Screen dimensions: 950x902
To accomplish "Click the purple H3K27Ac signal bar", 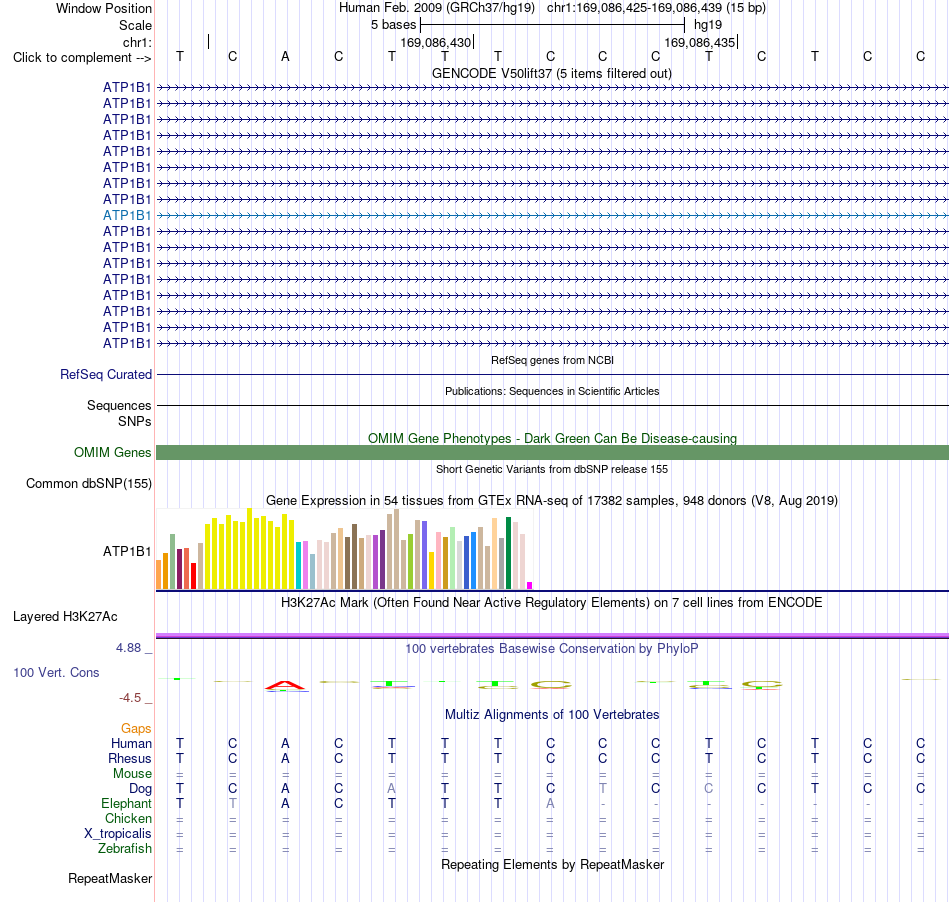I will (x=553, y=635).
